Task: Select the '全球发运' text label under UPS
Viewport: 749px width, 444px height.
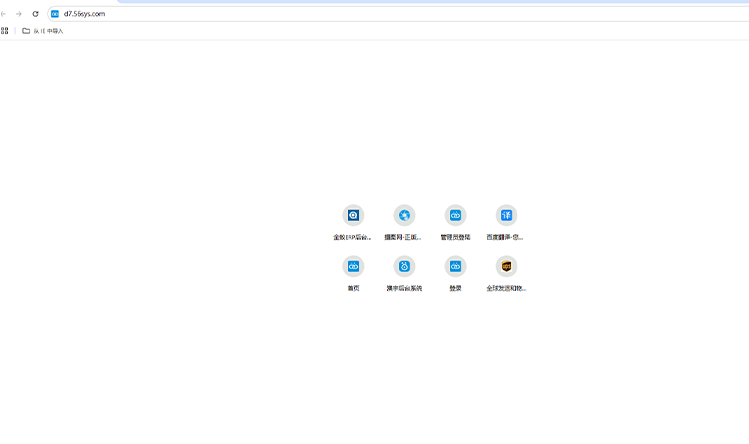Action: [506, 288]
